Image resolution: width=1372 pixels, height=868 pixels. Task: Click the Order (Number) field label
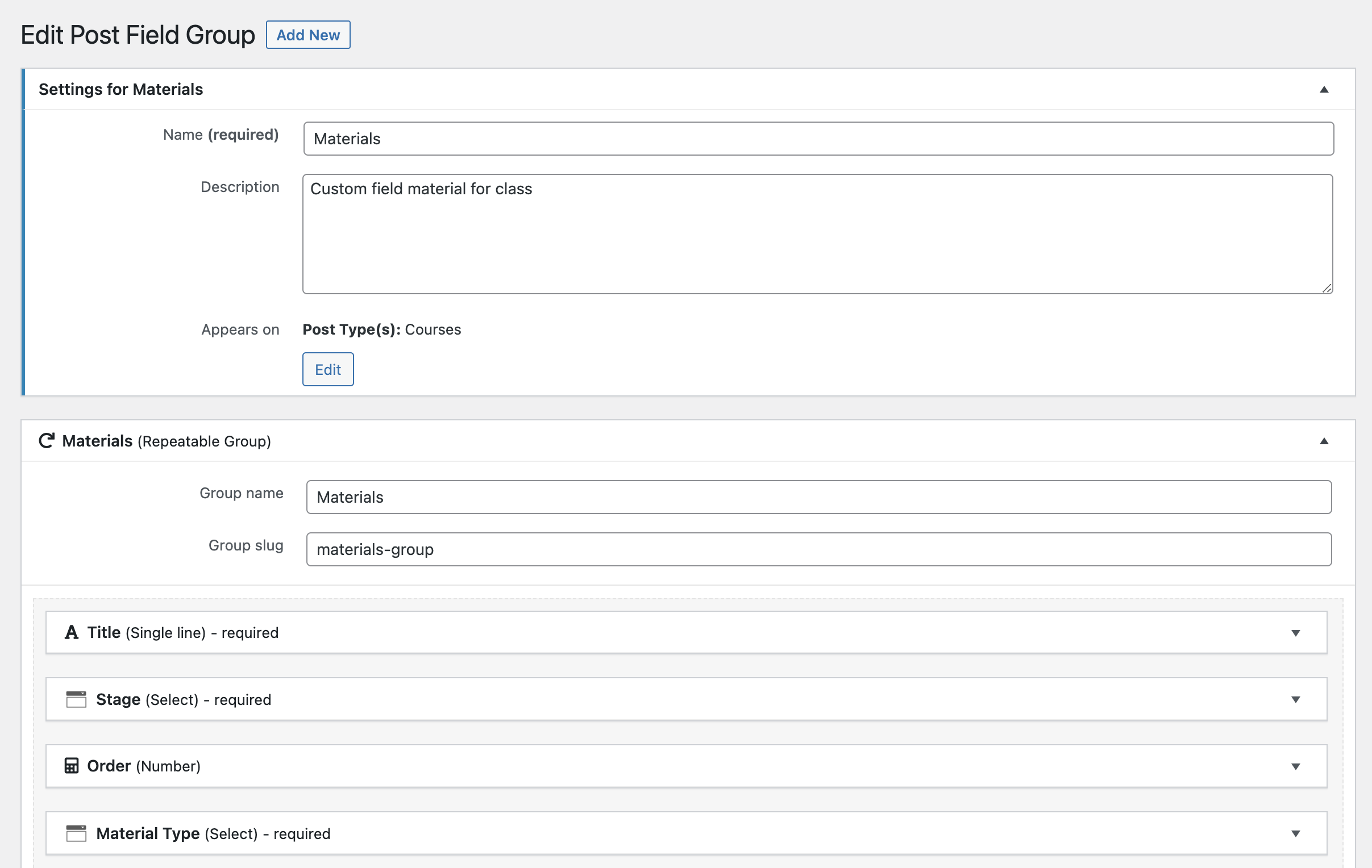click(x=144, y=766)
